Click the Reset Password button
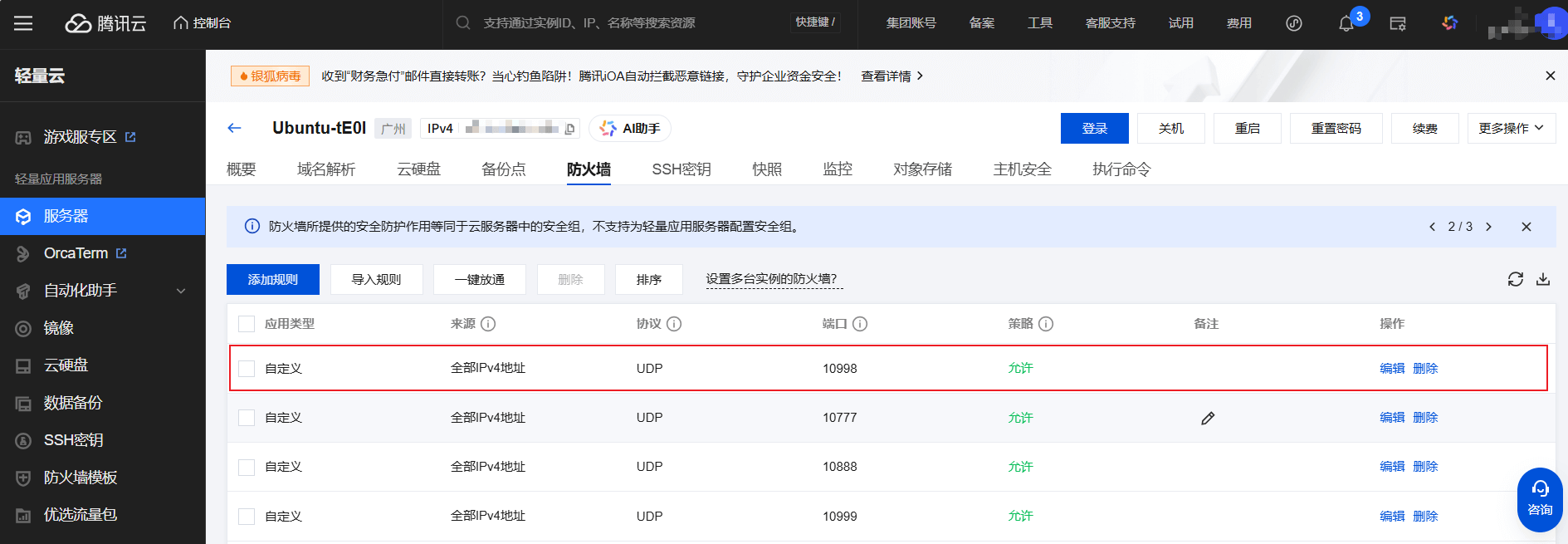Image resolution: width=1568 pixels, height=544 pixels. (1336, 128)
